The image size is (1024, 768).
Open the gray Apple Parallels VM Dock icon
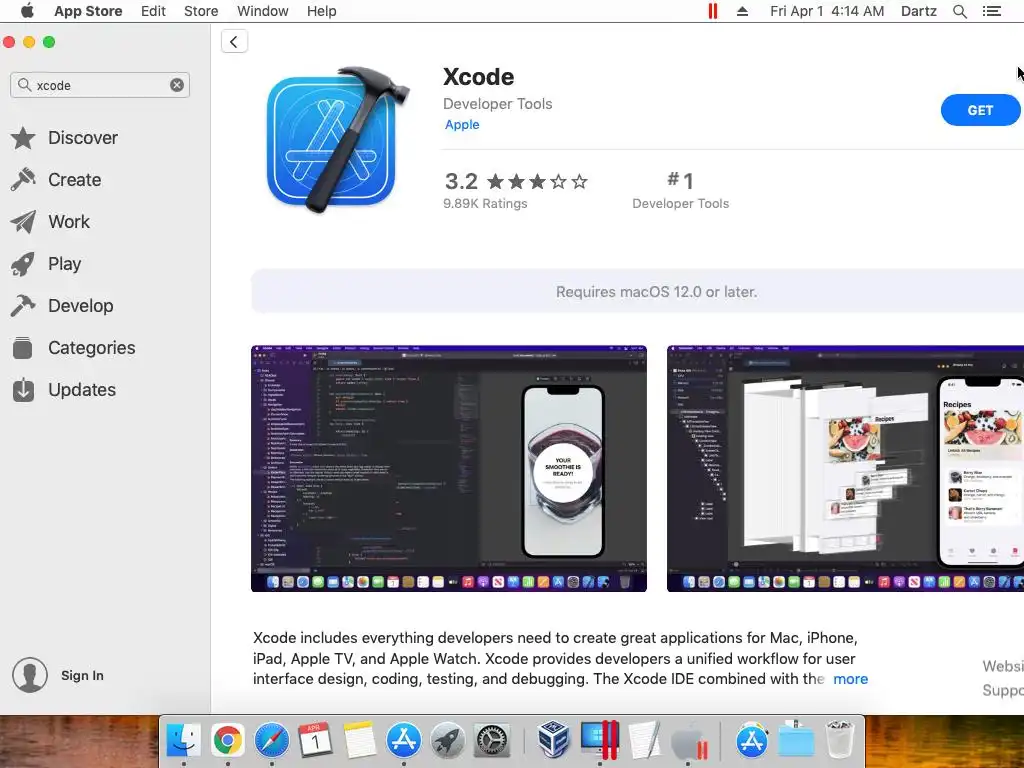(x=688, y=741)
